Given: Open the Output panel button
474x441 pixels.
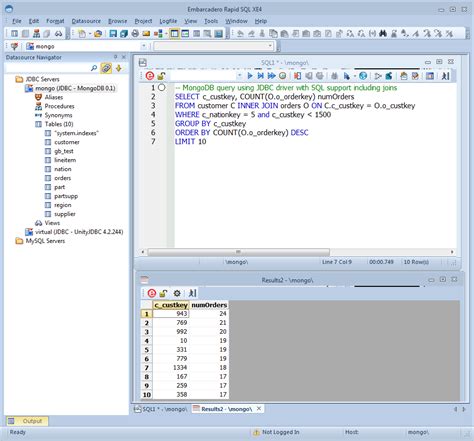Looking at the screenshot, I should (x=27, y=421).
